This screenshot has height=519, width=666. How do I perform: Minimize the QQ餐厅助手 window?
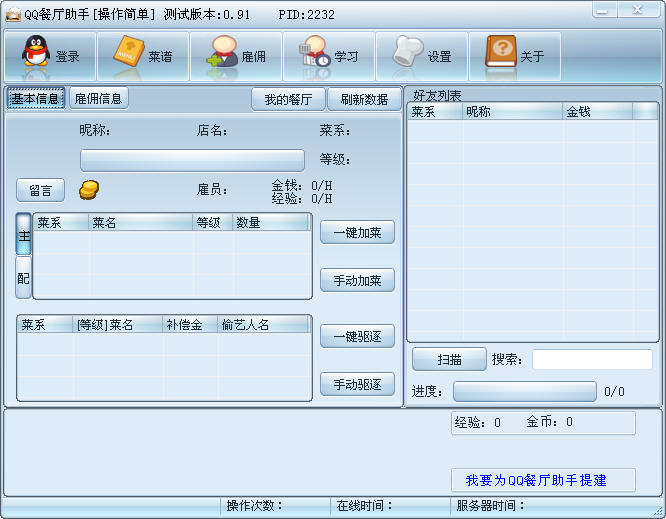[605, 9]
